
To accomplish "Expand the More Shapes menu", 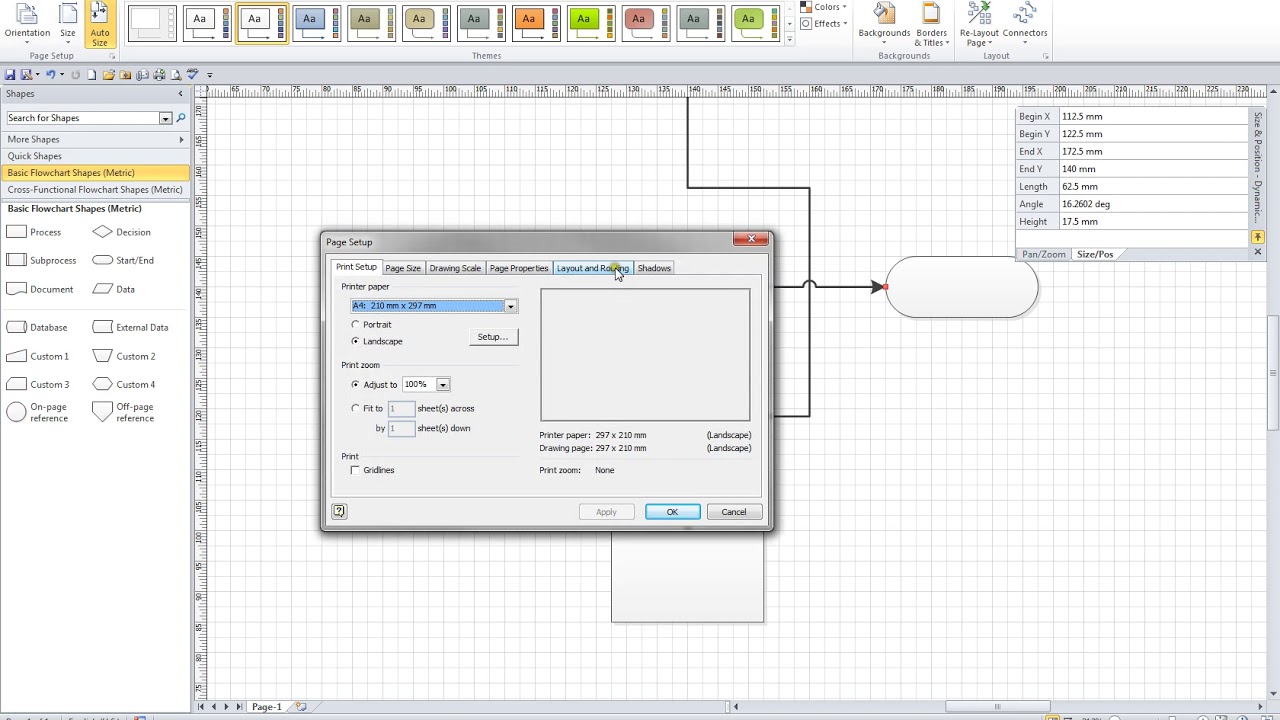I will coord(94,139).
